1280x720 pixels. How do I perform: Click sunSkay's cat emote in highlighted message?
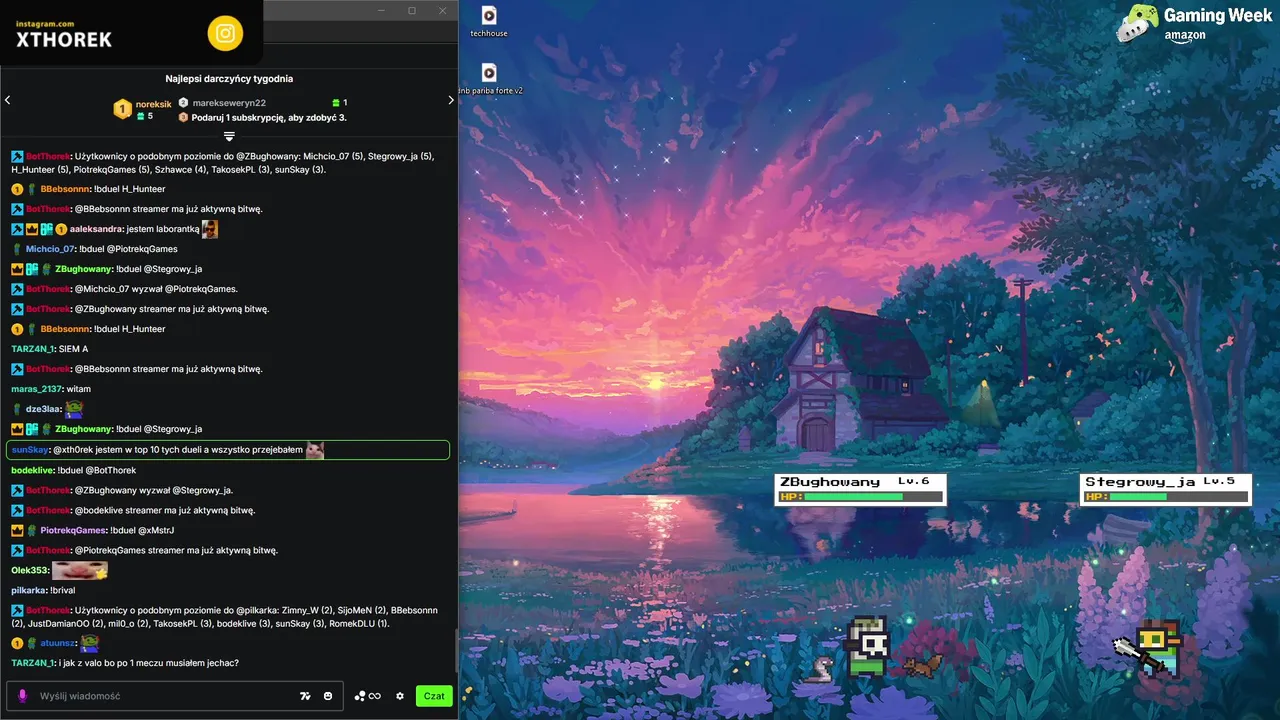(x=315, y=450)
